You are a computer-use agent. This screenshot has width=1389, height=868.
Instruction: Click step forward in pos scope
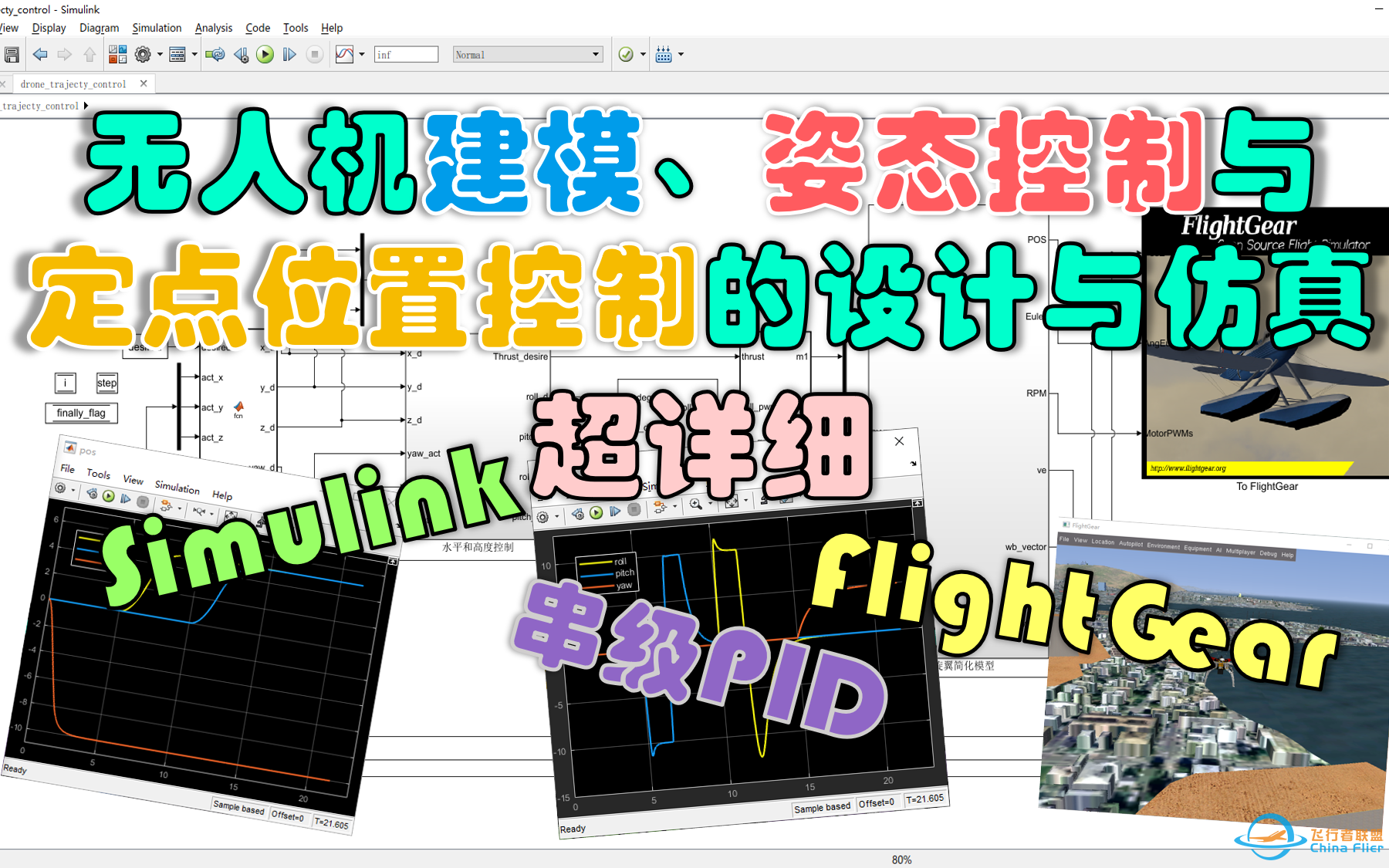125,498
